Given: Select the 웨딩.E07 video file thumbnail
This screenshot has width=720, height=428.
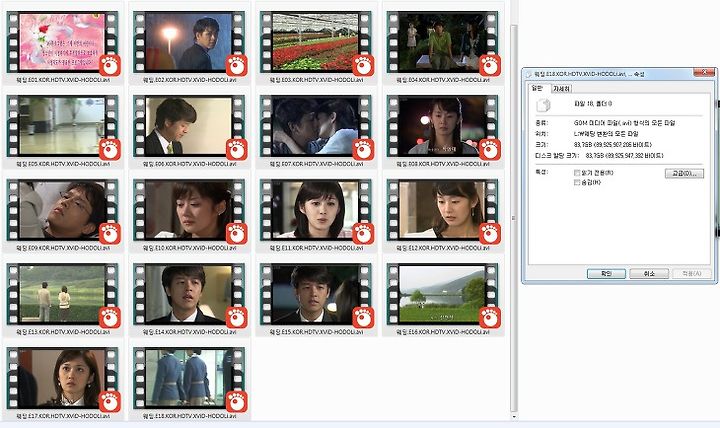Looking at the screenshot, I should click(316, 127).
